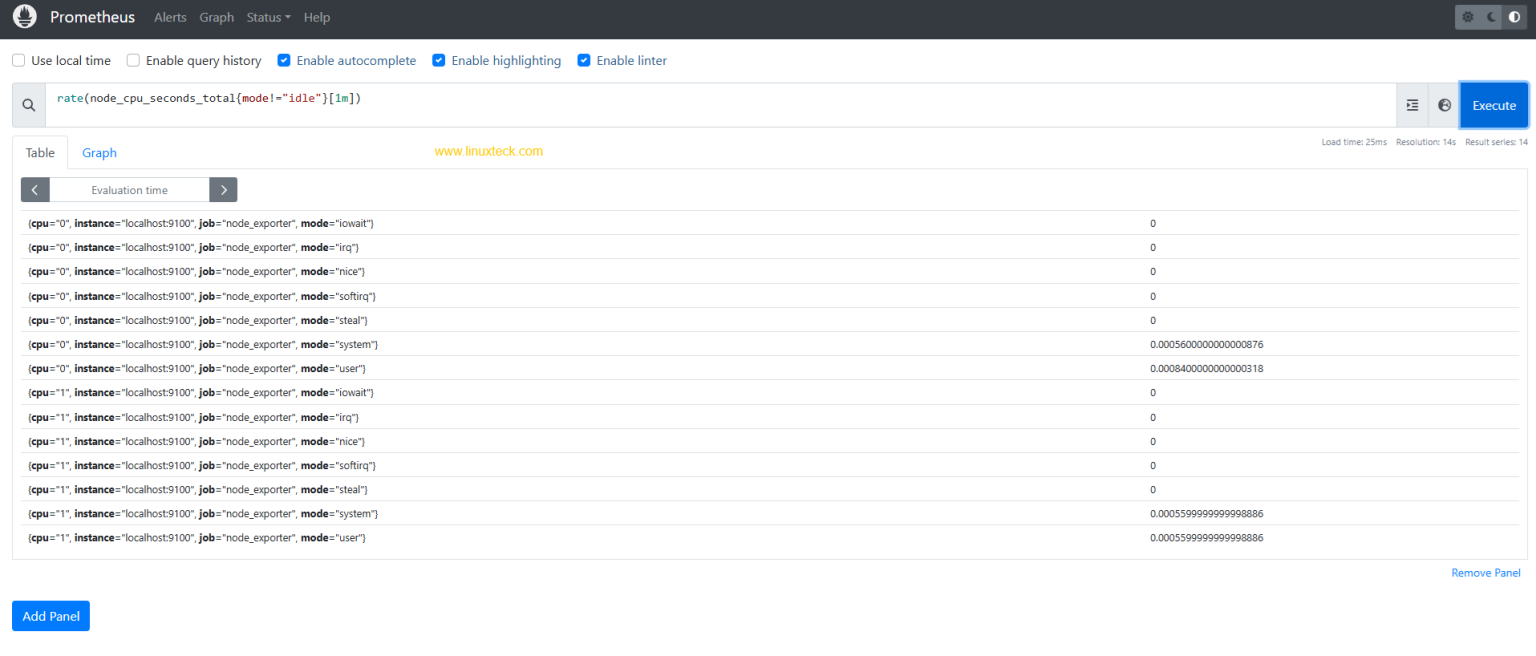Select the cpu="0" mode="softirq" series label
1536x656 pixels.
[x=202, y=296]
